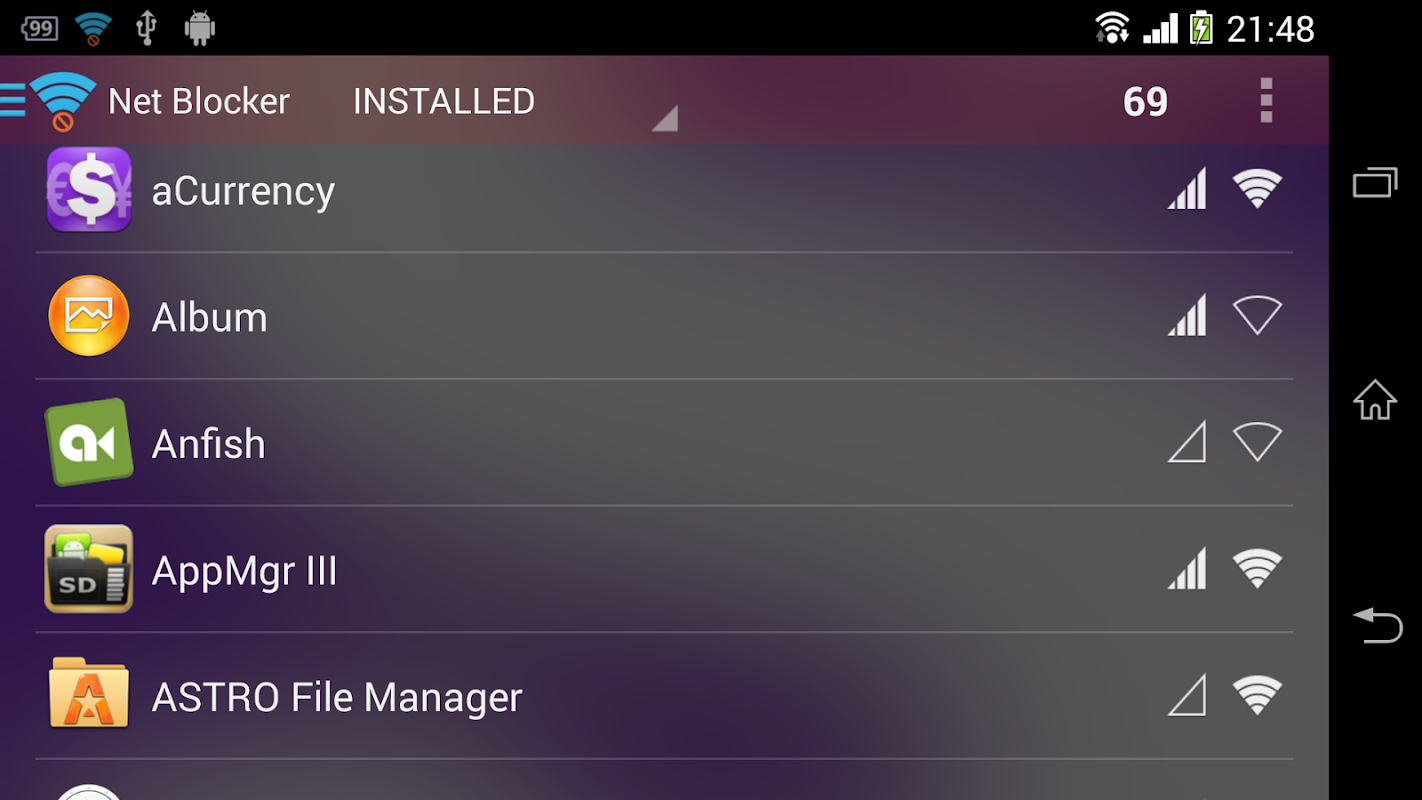Screen dimensions: 1422x800
Task: Tap the Android back navigation button
Action: (1377, 625)
